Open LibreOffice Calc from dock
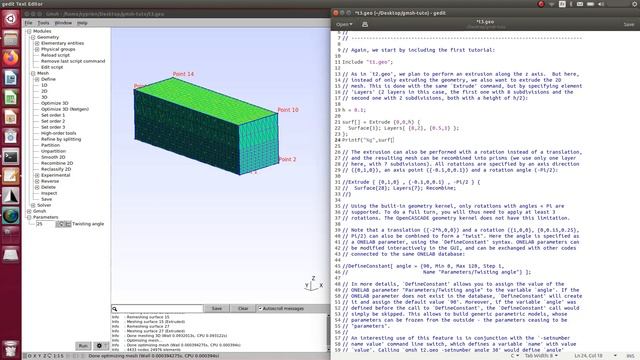Image resolution: width=640 pixels, height=360 pixels. pyautogui.click(x=11, y=97)
